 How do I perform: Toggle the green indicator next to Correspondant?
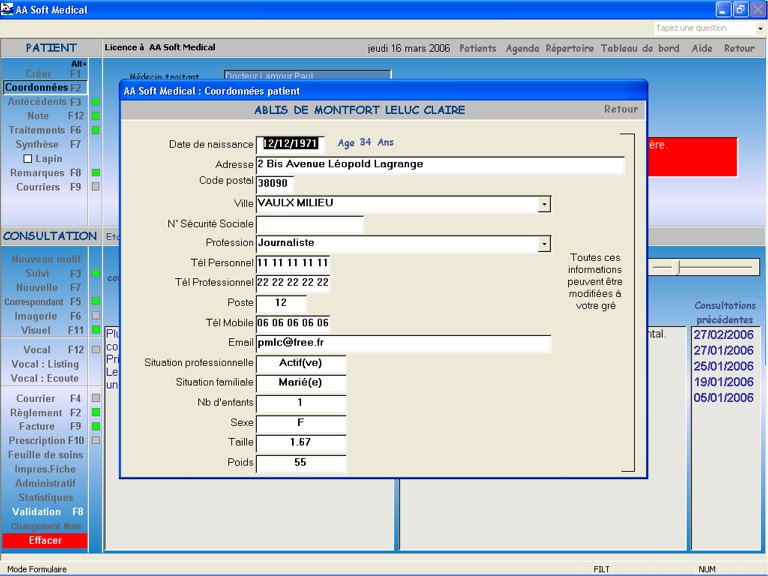[x=96, y=302]
